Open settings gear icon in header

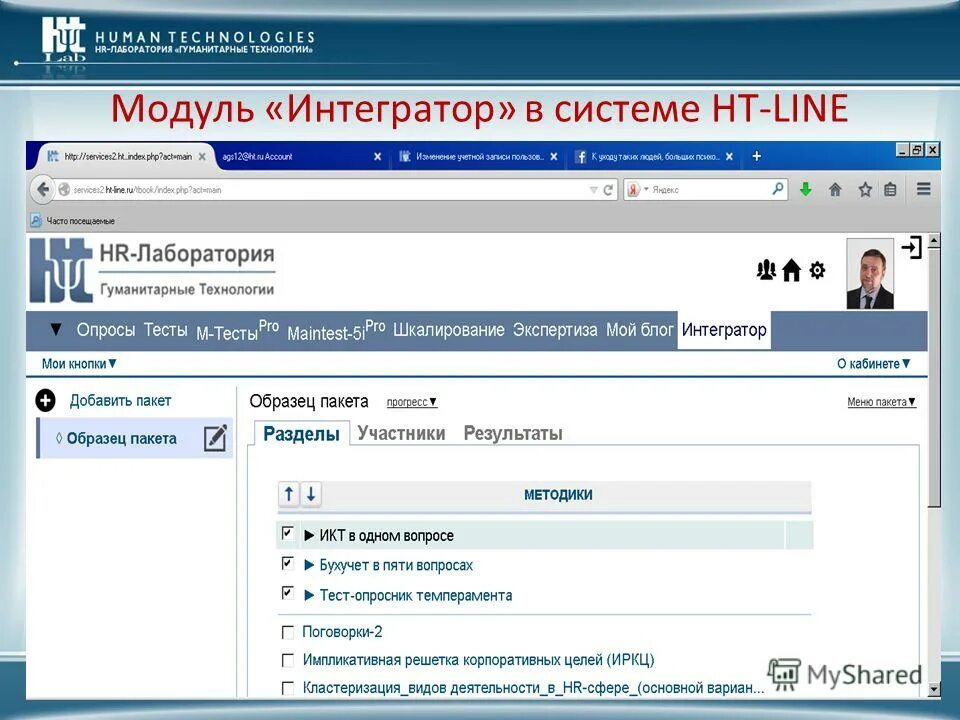[x=817, y=270]
